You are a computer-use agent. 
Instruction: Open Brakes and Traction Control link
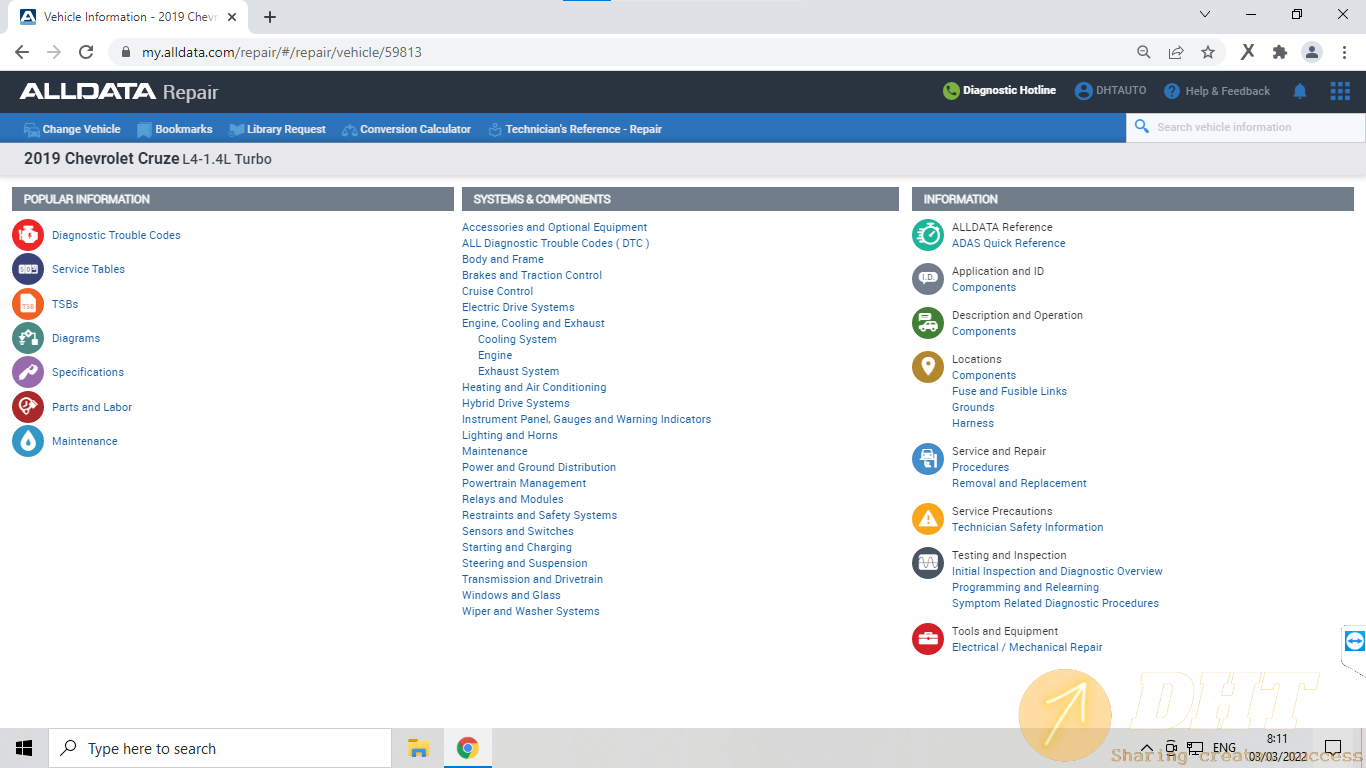pos(532,275)
